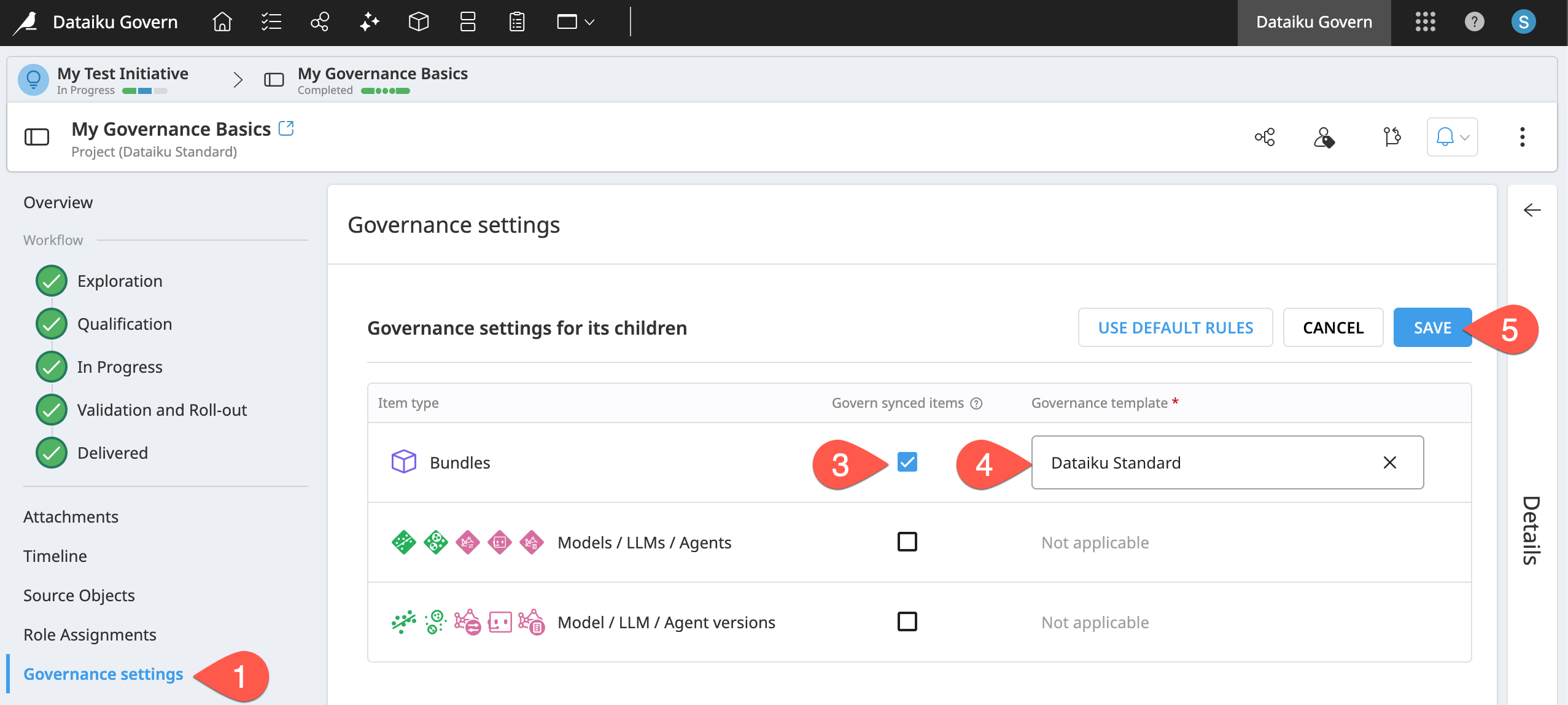Open the Bundles cube icon in navbar
1568x705 pixels.
(x=418, y=22)
